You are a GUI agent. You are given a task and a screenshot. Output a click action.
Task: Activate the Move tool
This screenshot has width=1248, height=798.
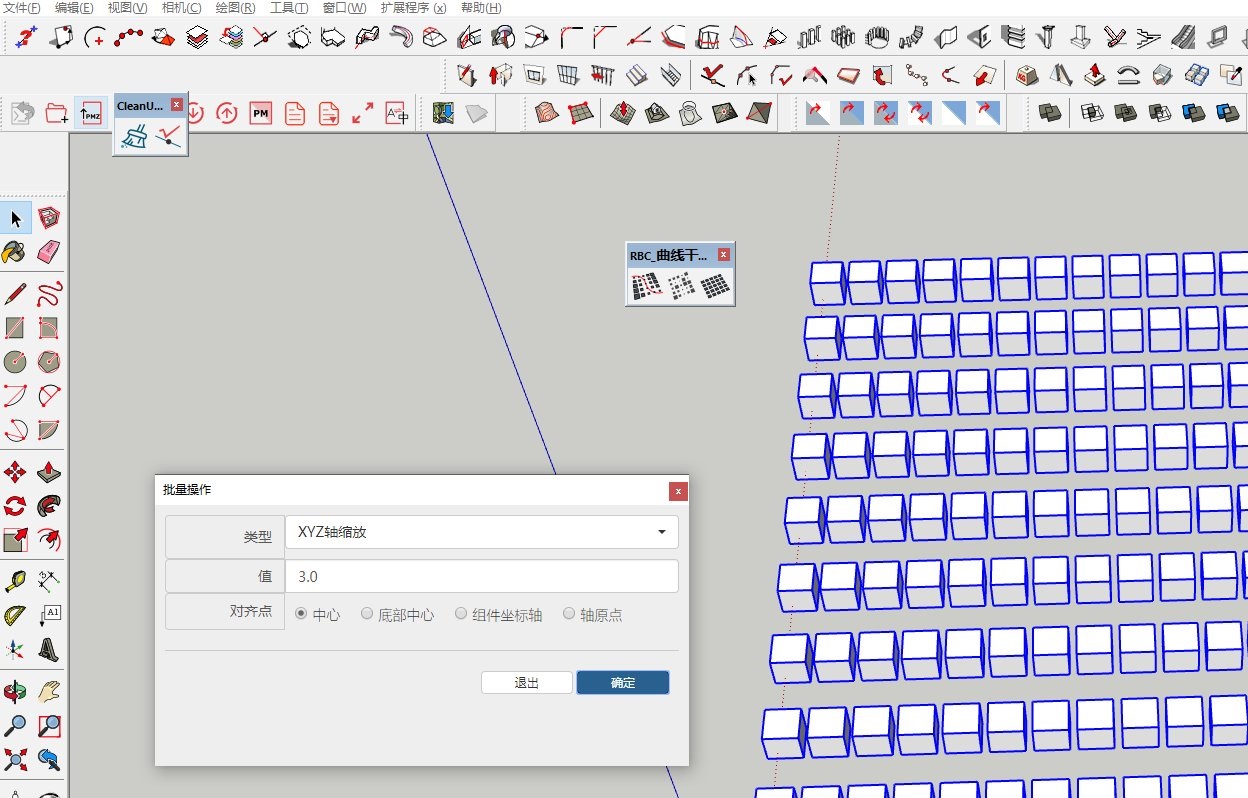click(x=15, y=472)
